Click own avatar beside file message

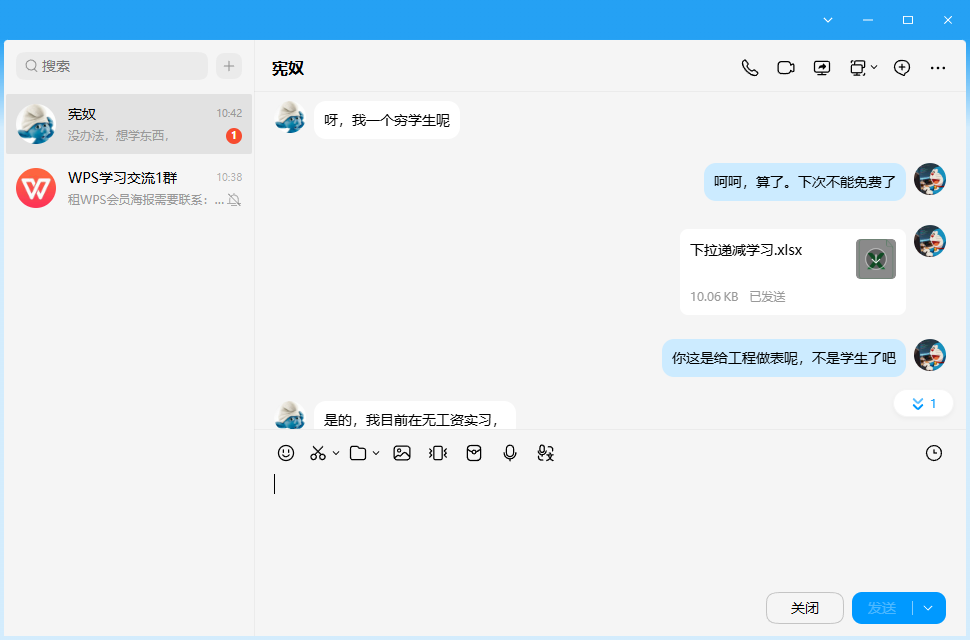(x=930, y=241)
